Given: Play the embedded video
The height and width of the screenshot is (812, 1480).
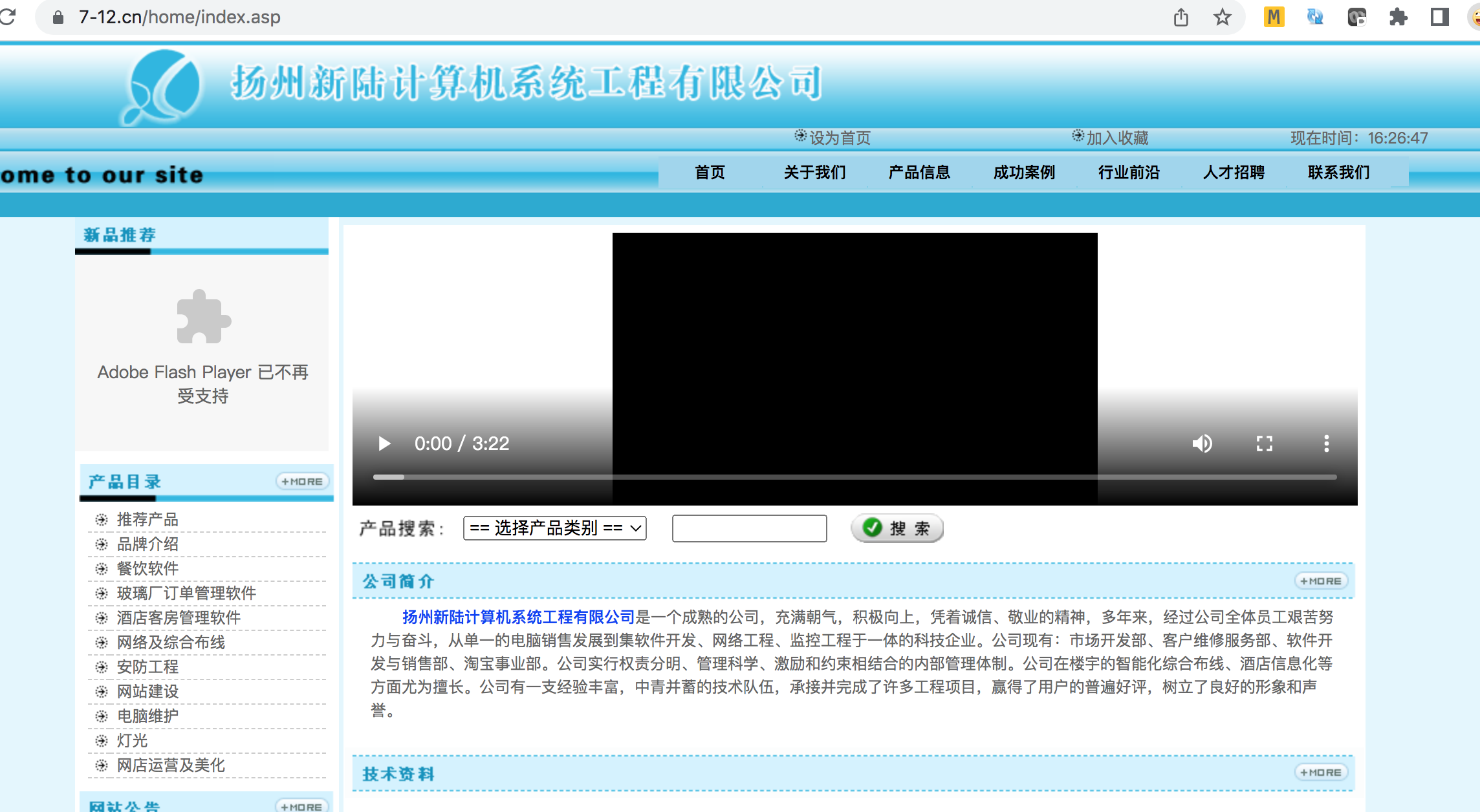Looking at the screenshot, I should pos(384,443).
